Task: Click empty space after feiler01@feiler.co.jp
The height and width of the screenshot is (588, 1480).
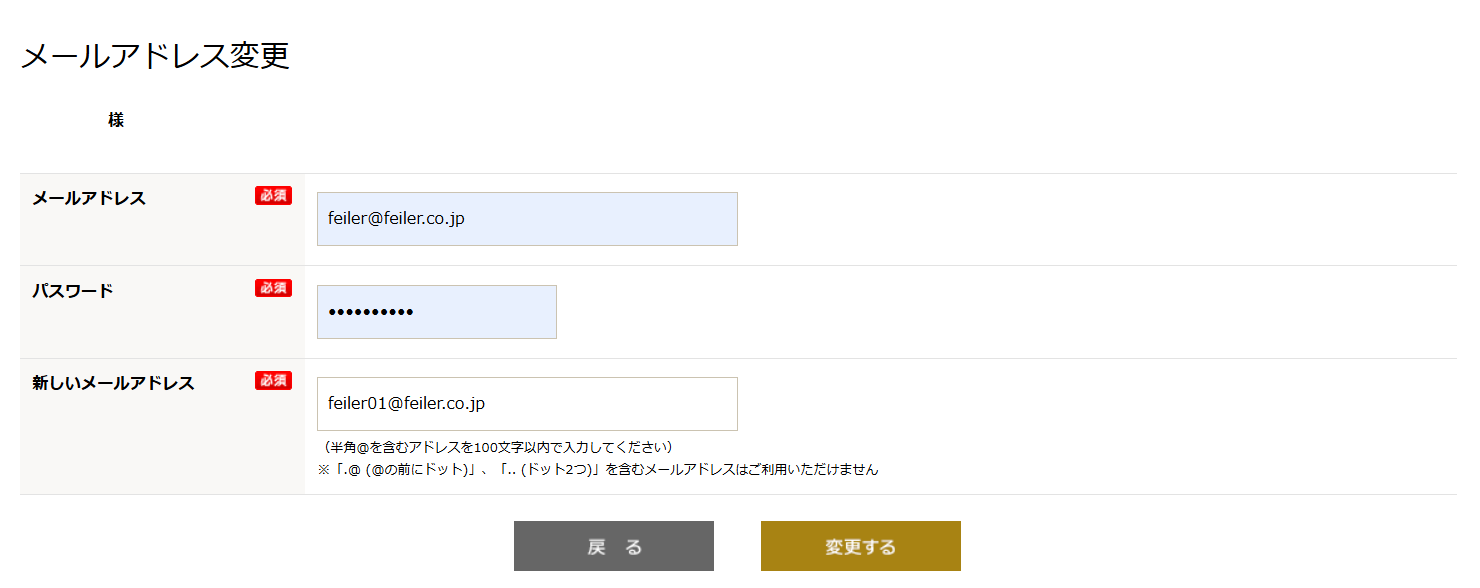Action: [620, 404]
